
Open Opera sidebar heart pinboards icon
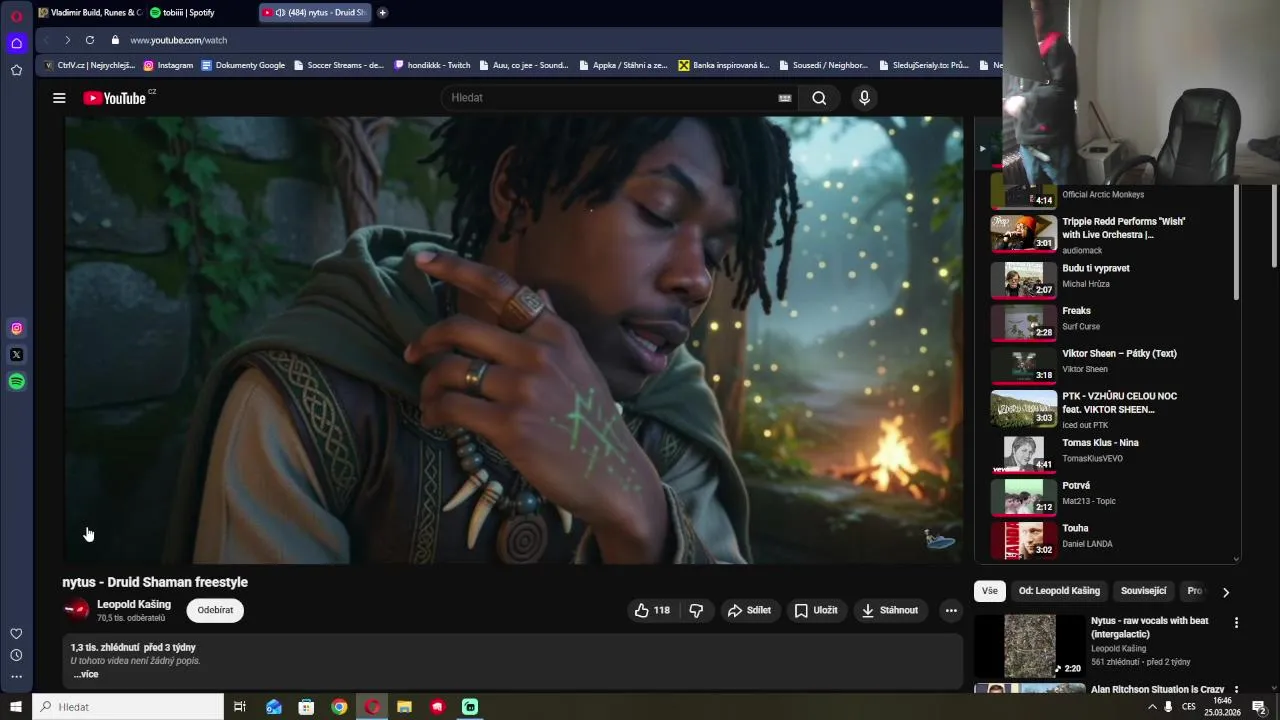coord(16,634)
